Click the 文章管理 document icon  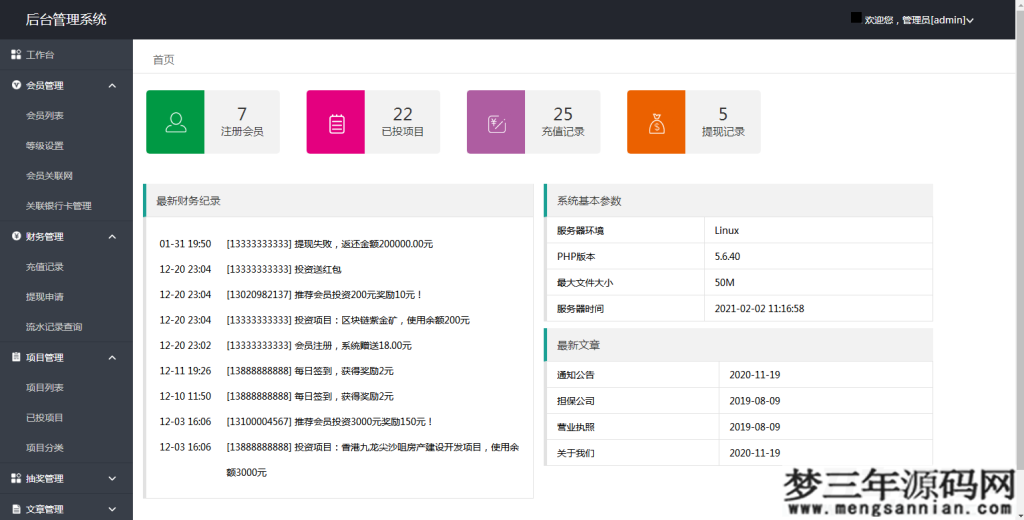coord(16,509)
